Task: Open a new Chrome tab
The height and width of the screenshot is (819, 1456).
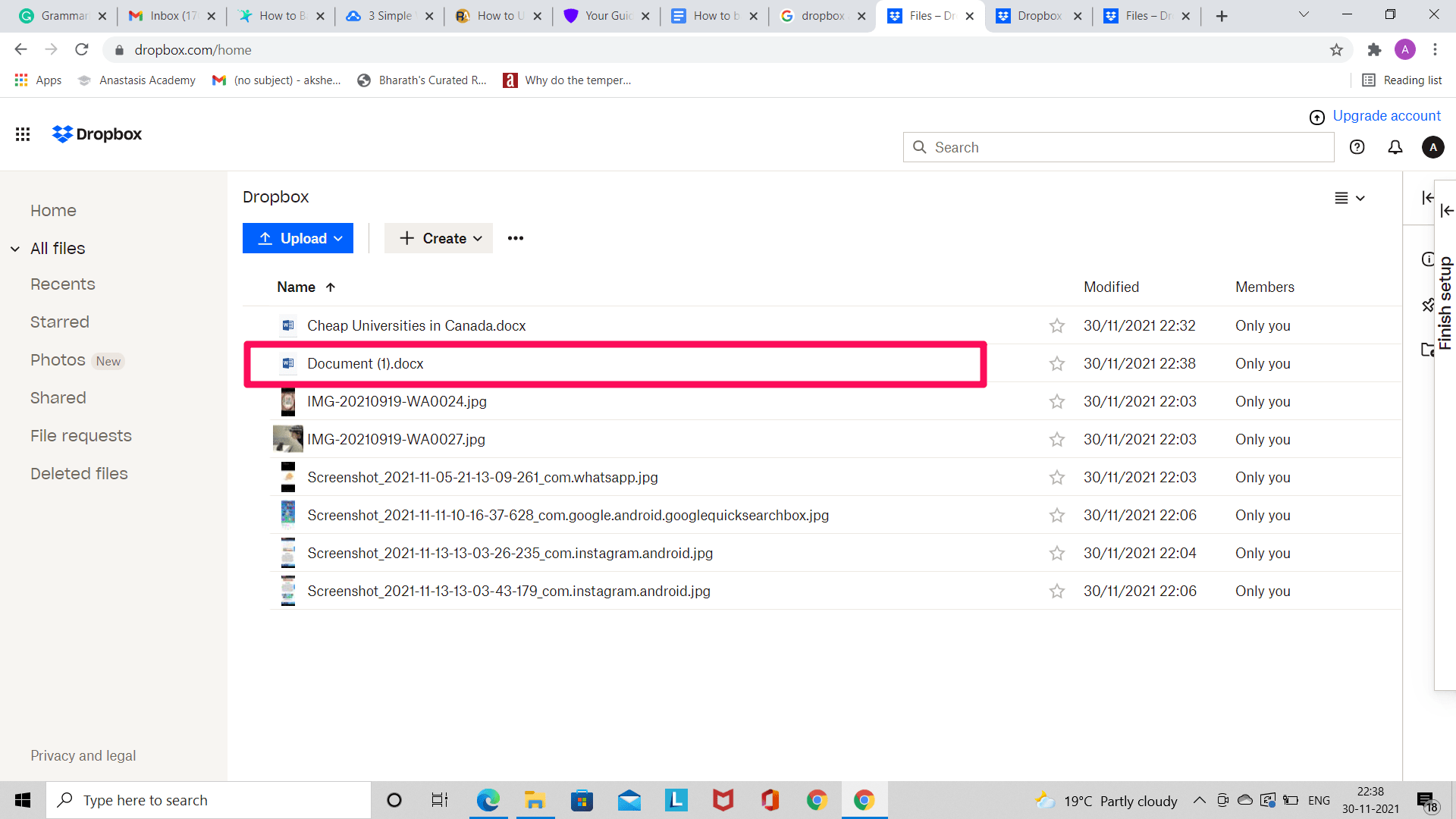Action: 1222,16
